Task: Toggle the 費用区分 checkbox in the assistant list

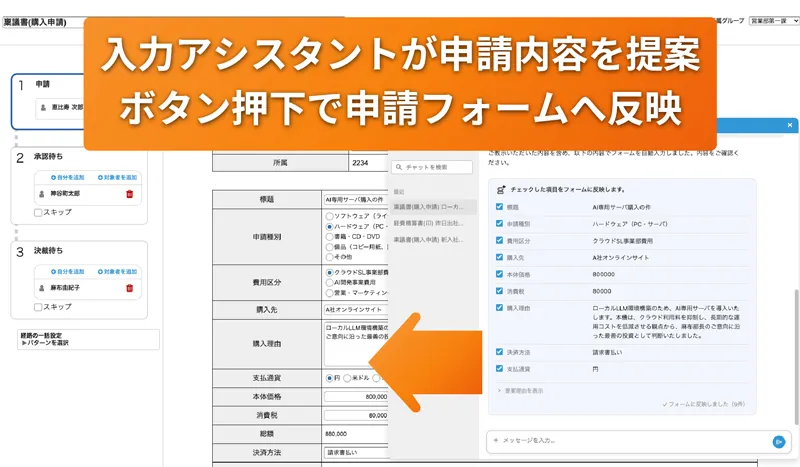Action: coord(499,240)
